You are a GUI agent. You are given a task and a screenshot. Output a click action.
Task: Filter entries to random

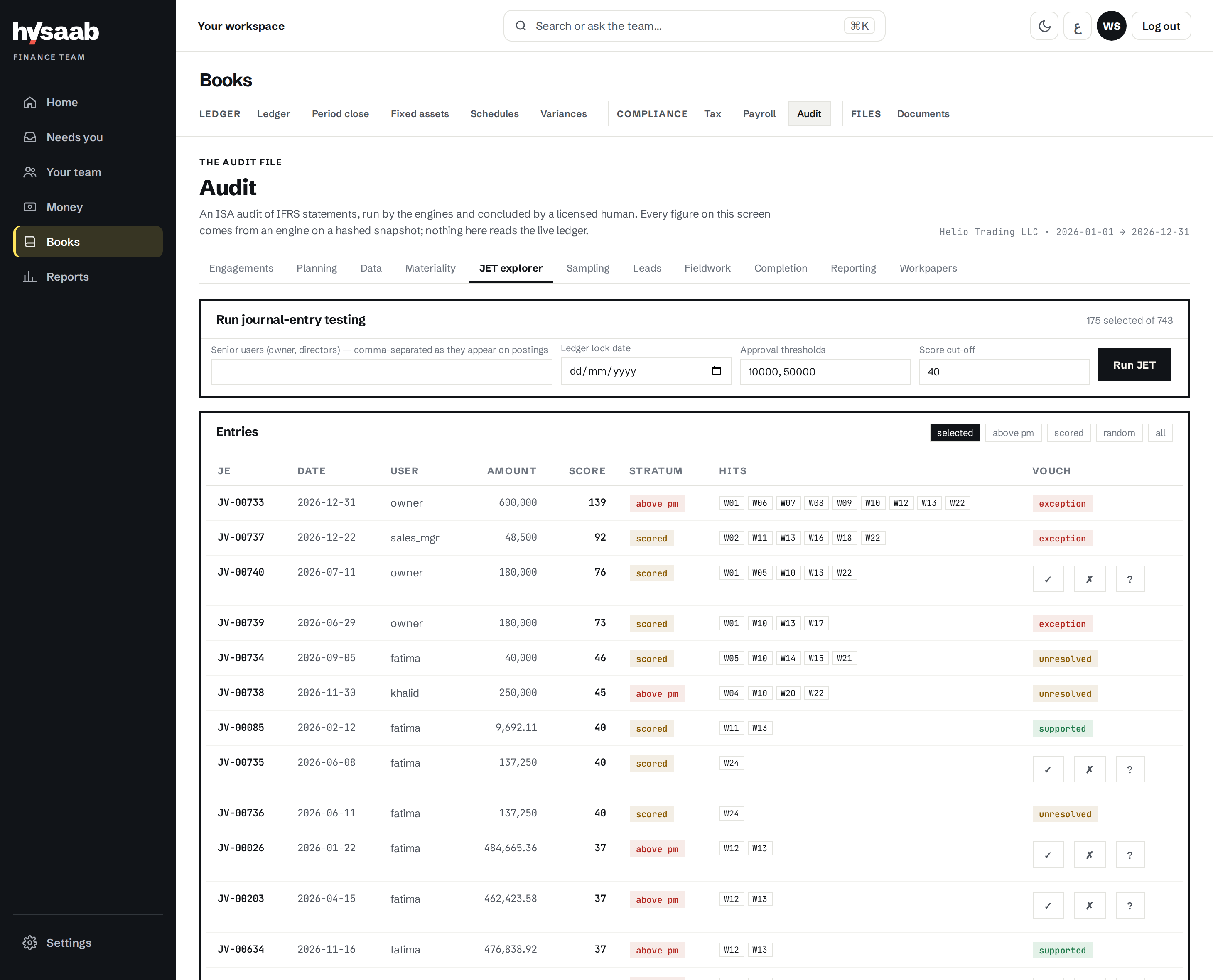(1119, 433)
